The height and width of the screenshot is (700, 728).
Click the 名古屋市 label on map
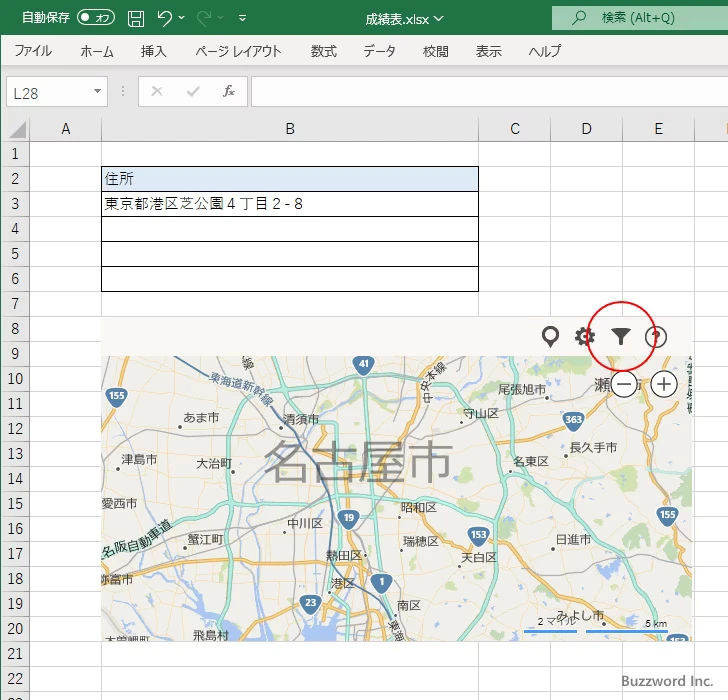pyautogui.click(x=358, y=461)
